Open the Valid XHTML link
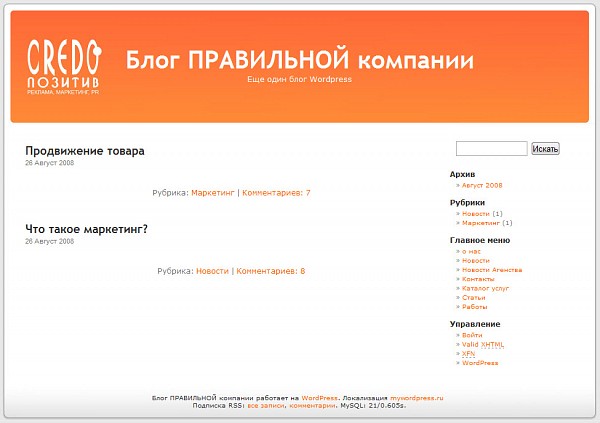The width and height of the screenshot is (600, 423). coord(483,344)
